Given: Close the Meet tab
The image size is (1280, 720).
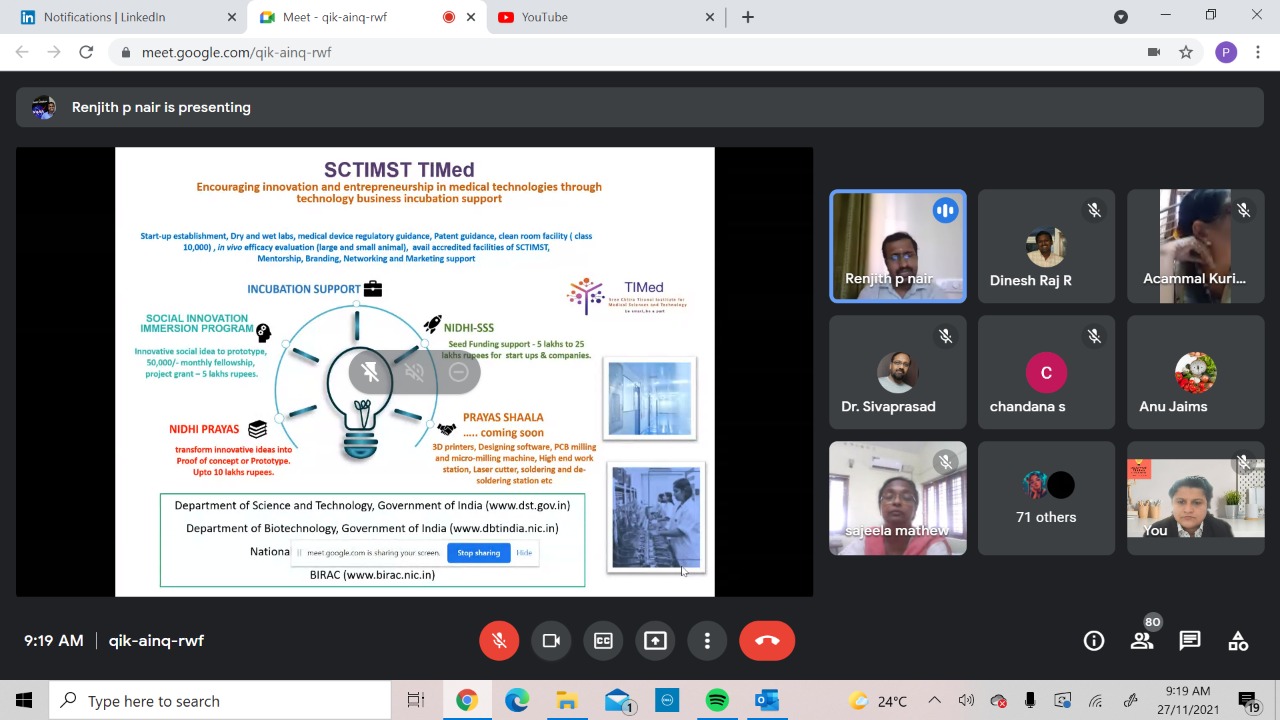Looking at the screenshot, I should [470, 17].
